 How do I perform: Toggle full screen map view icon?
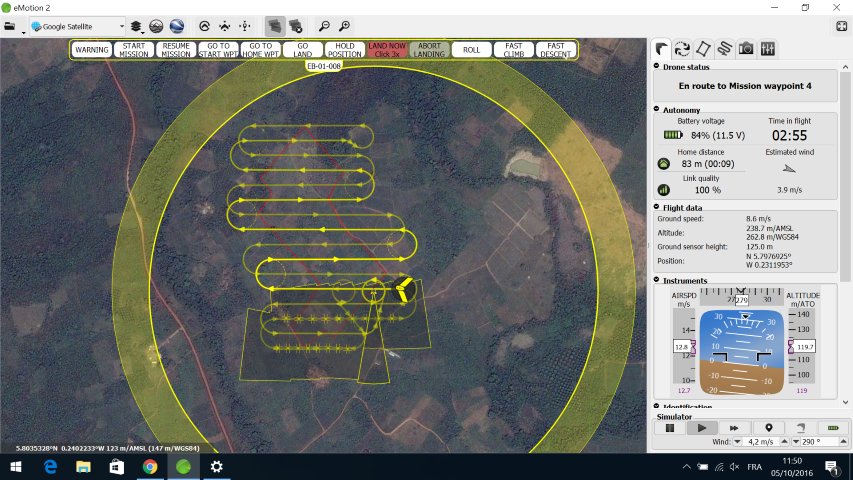tap(841, 26)
